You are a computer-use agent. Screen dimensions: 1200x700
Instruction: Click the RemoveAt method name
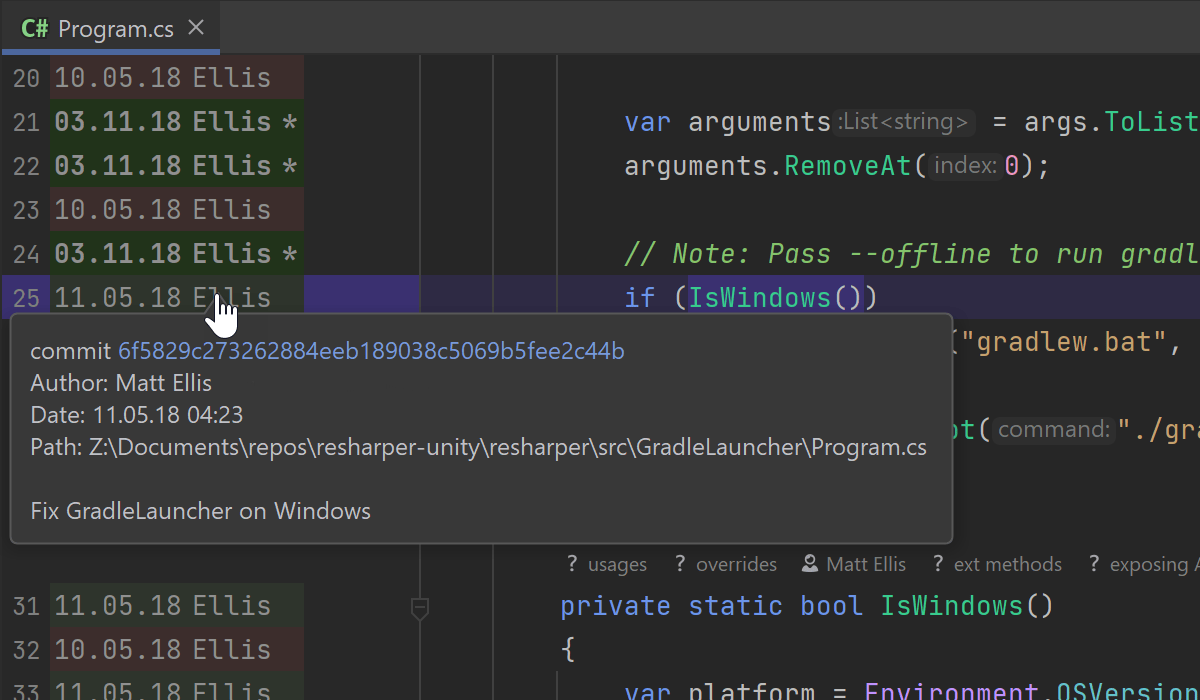pyautogui.click(x=848, y=166)
